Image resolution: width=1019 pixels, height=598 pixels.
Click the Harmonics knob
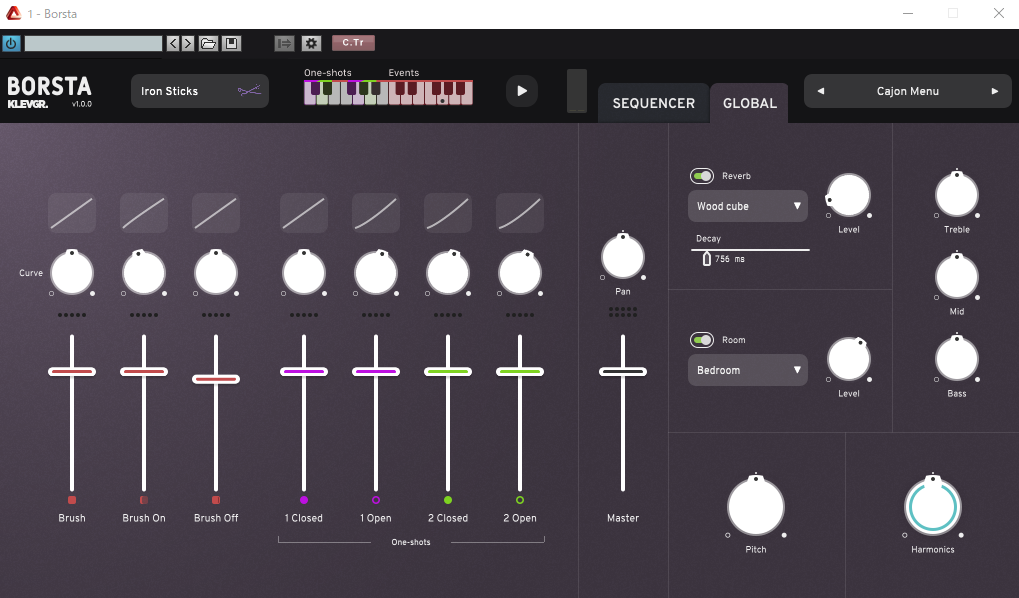933,506
